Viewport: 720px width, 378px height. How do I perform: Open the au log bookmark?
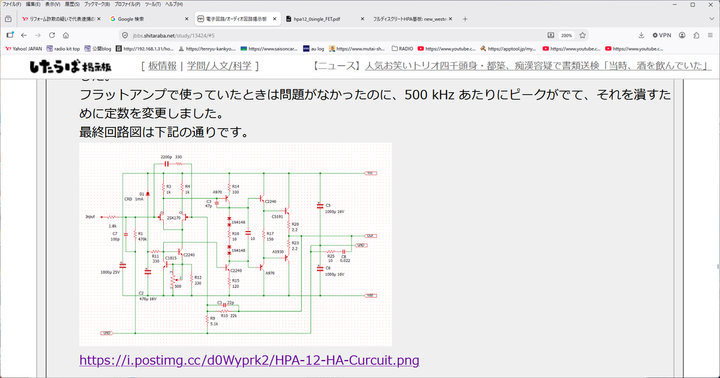click(x=314, y=49)
